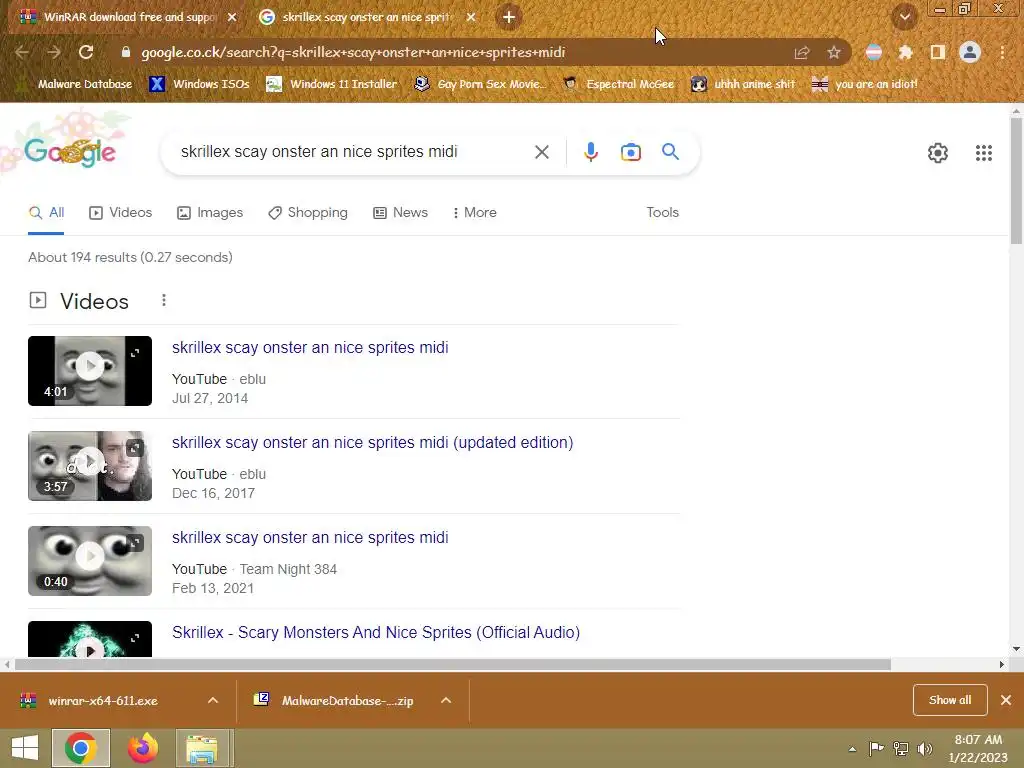The height and width of the screenshot is (768, 1024).
Task: Open the share page icon in address bar
Action: point(802,52)
